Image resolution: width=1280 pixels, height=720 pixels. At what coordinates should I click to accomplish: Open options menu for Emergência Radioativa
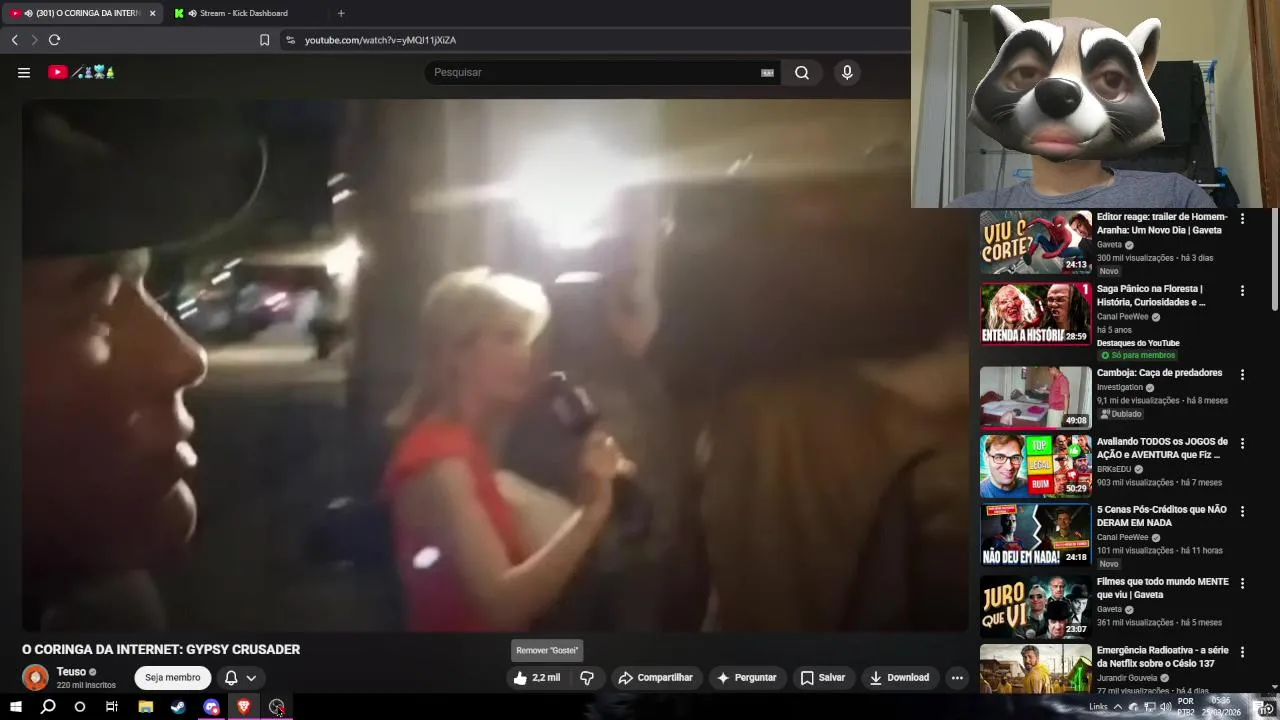pos(1242,652)
